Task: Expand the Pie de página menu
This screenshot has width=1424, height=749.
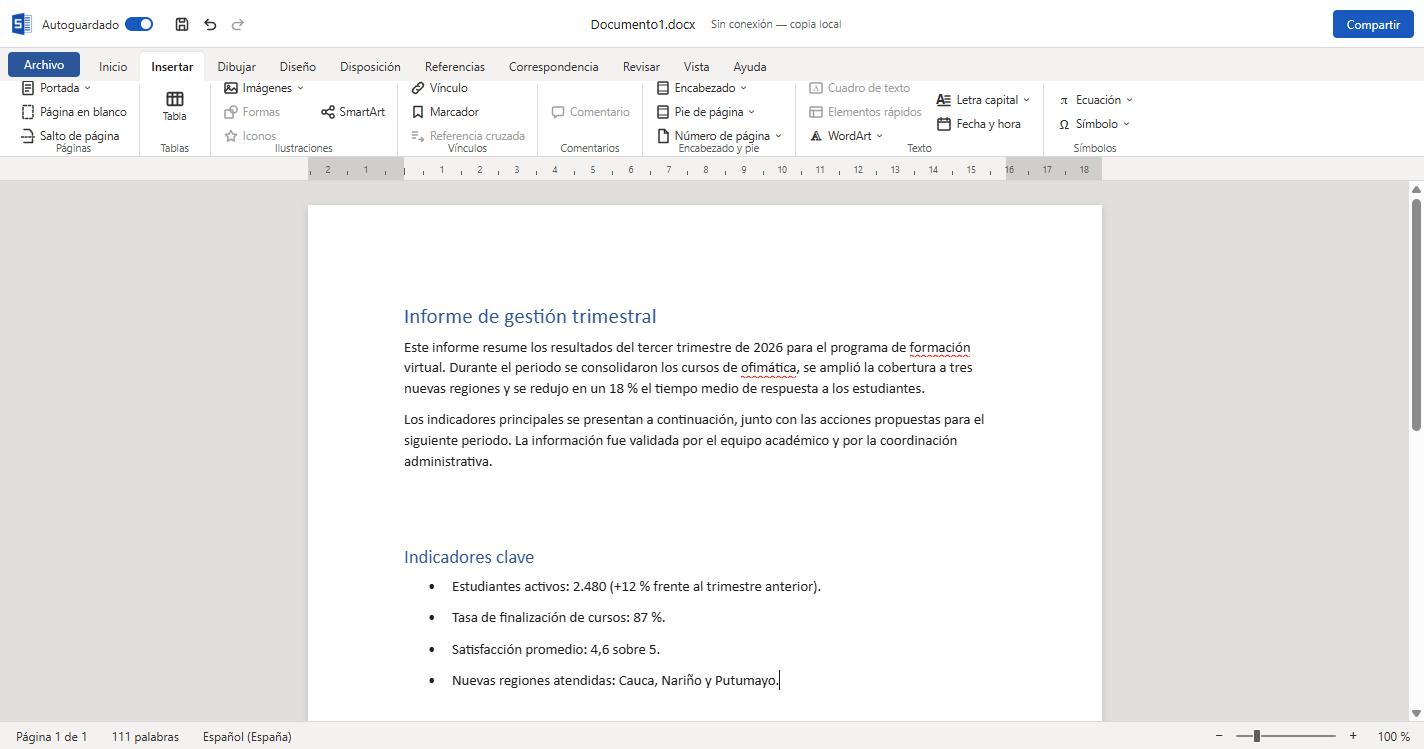Action: tap(706, 112)
